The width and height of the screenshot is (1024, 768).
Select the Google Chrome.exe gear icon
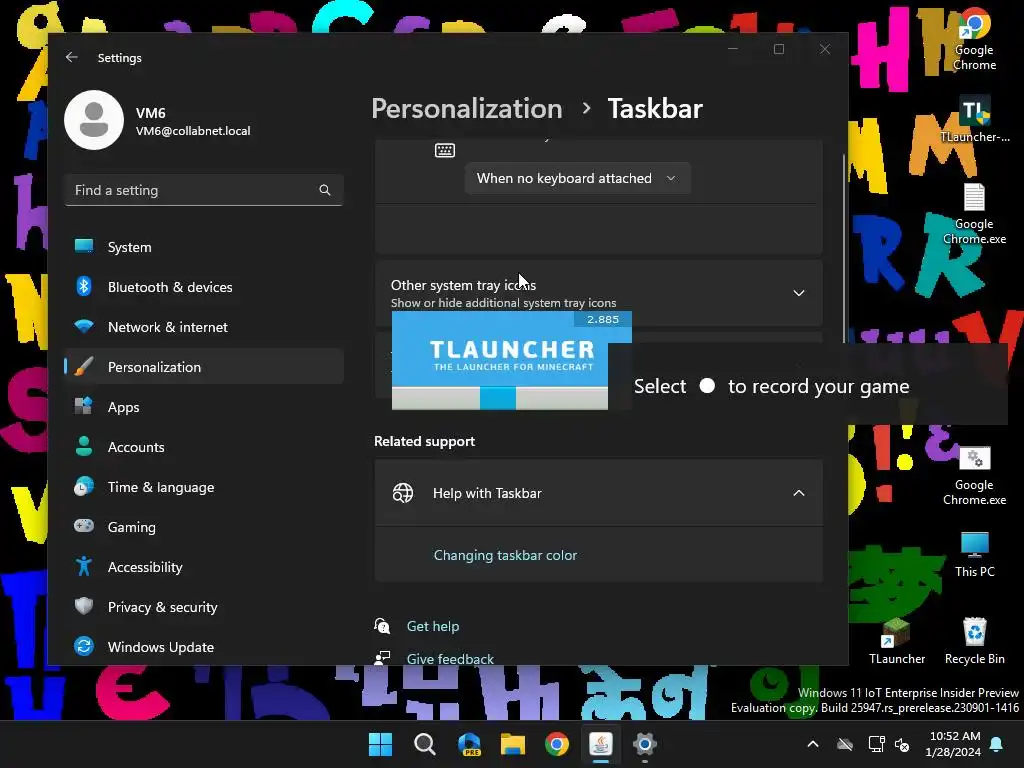974,475
